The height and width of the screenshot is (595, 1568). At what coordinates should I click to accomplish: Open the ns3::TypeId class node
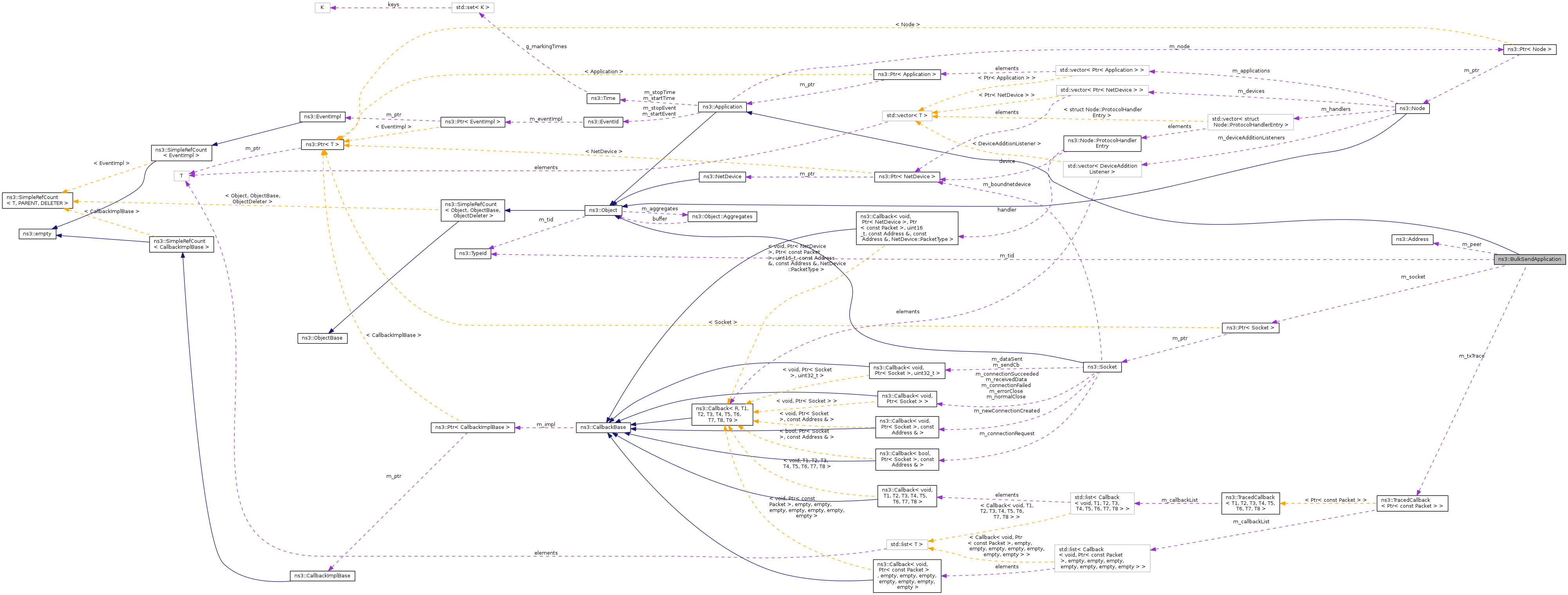472,253
